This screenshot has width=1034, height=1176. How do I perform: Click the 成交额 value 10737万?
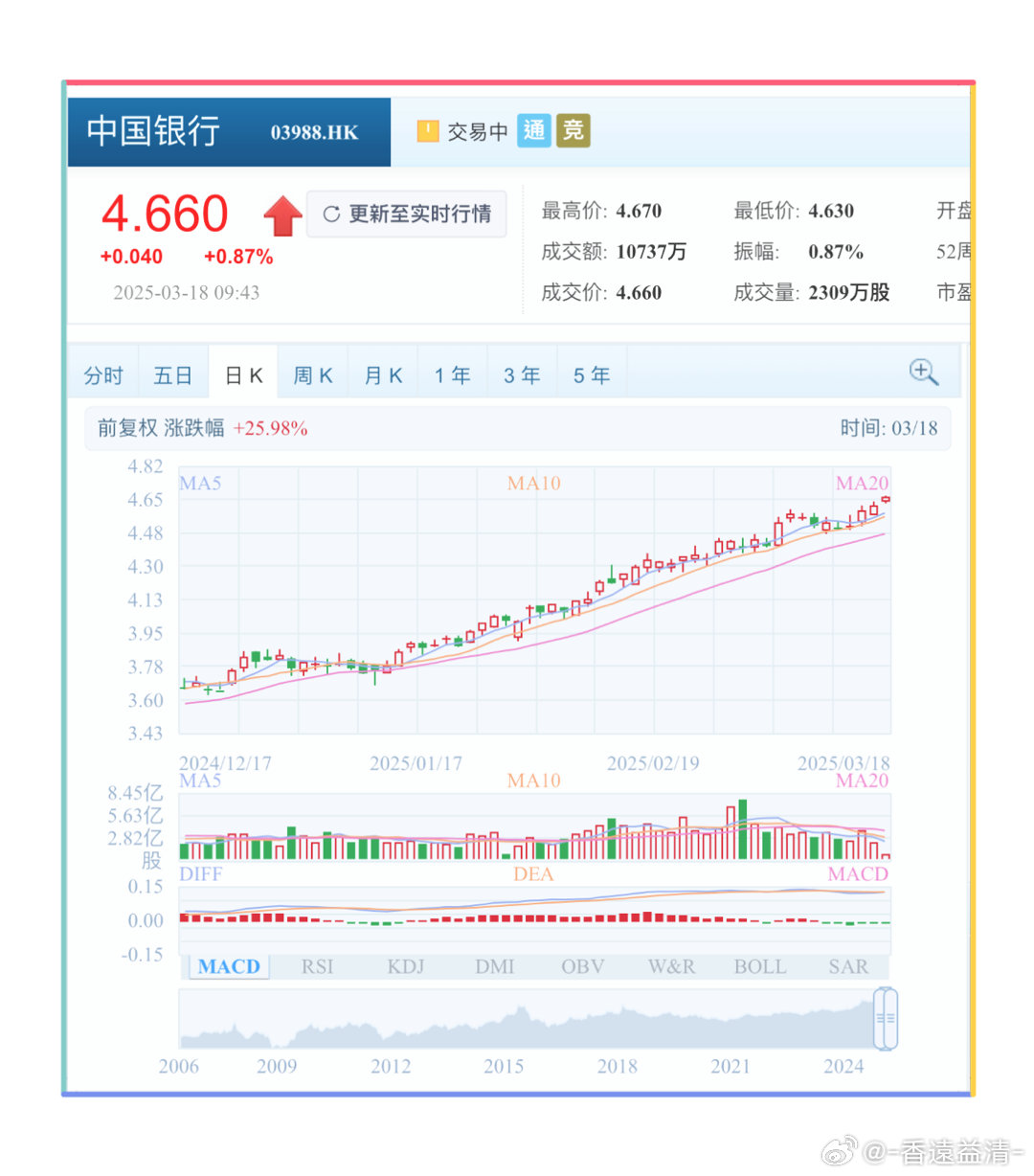pos(651,252)
